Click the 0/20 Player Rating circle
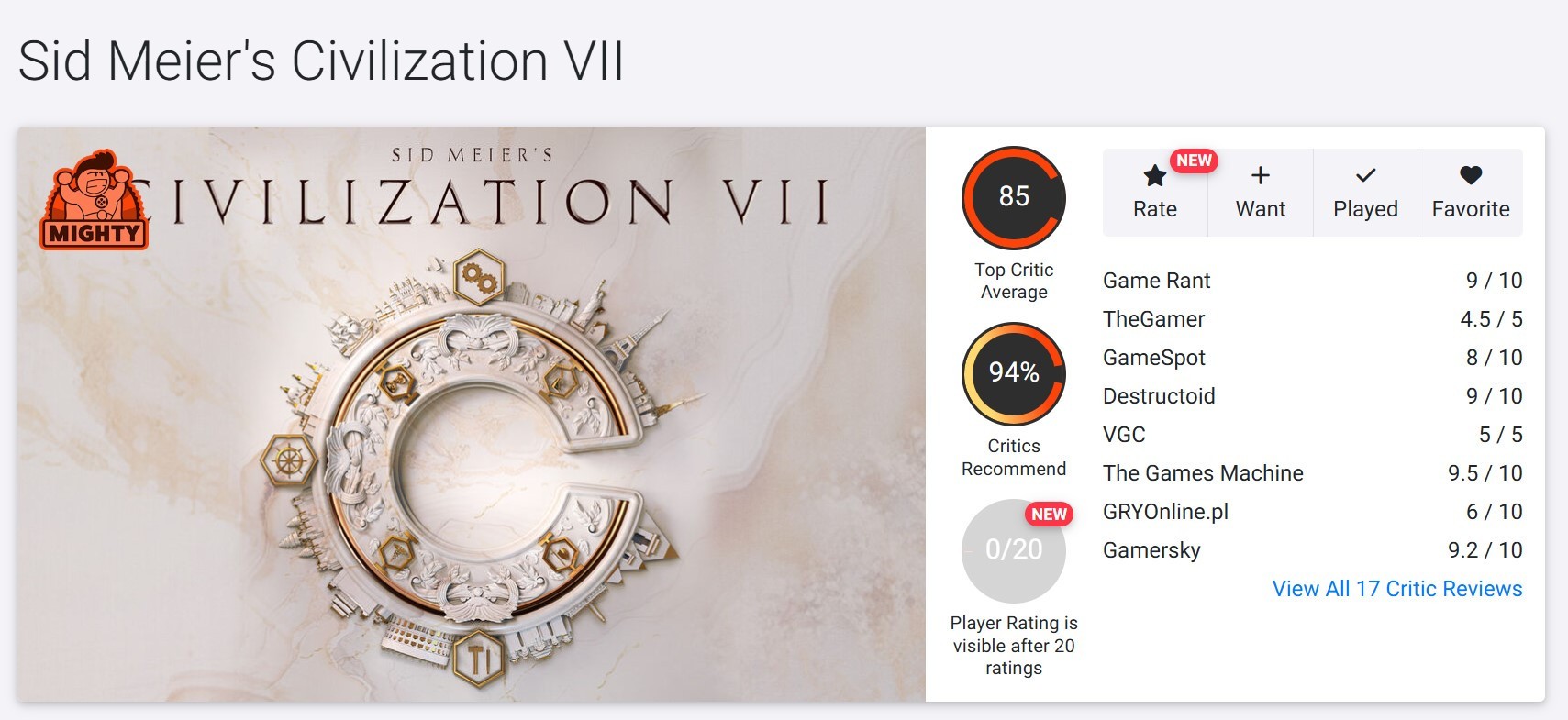Image resolution: width=1568 pixels, height=720 pixels. coord(1014,550)
